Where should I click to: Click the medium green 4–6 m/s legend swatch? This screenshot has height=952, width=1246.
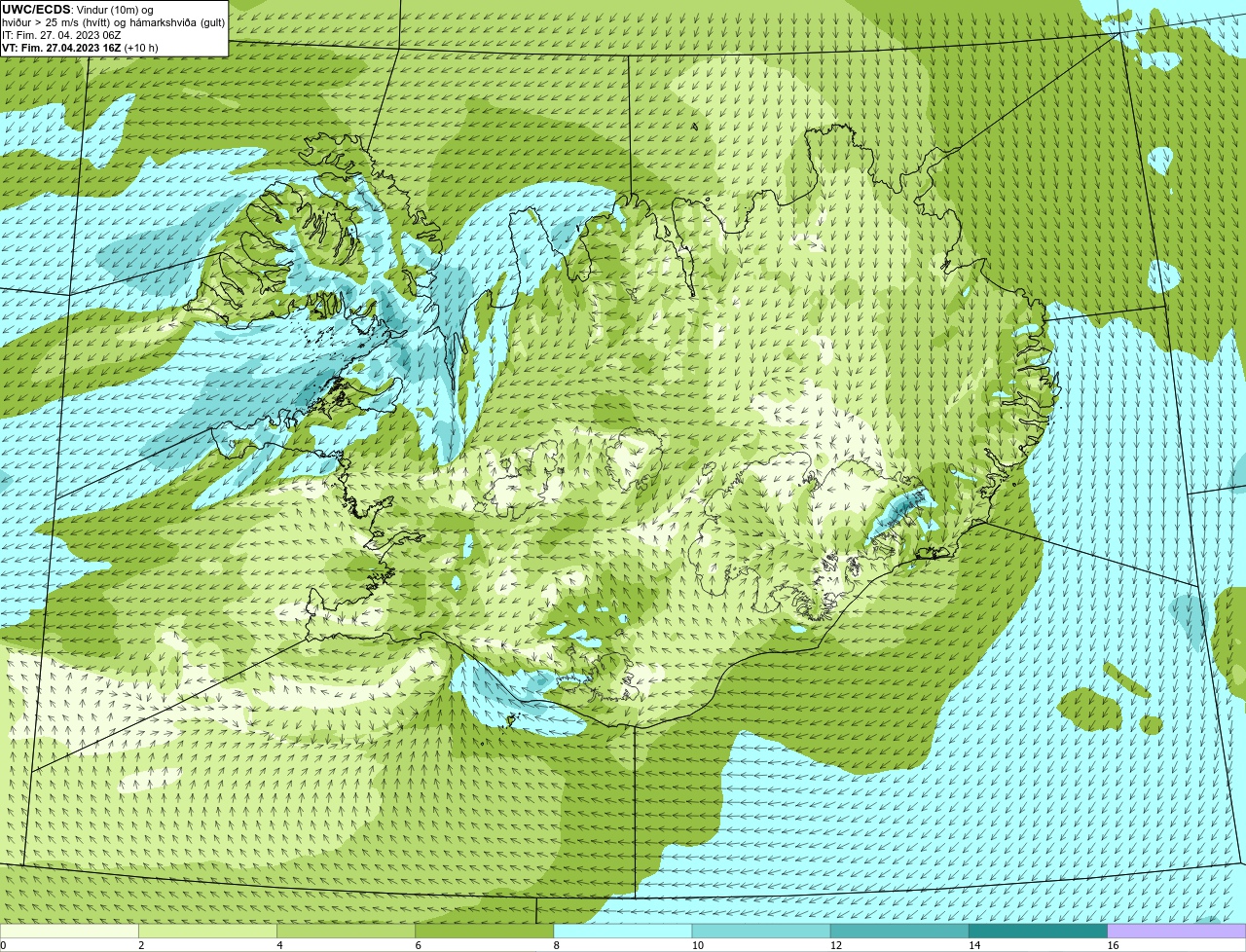point(347,932)
